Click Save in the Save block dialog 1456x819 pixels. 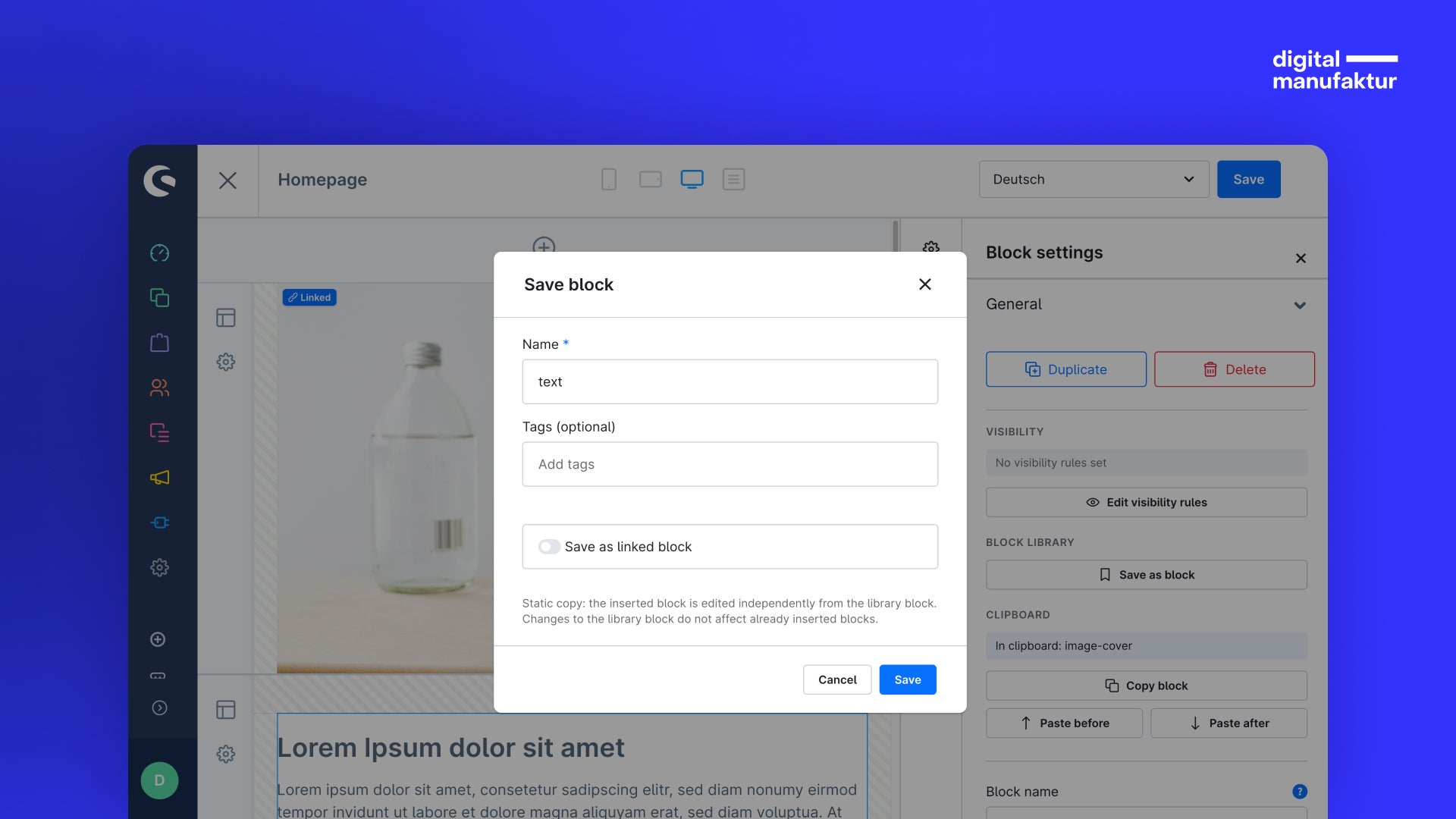tap(908, 679)
